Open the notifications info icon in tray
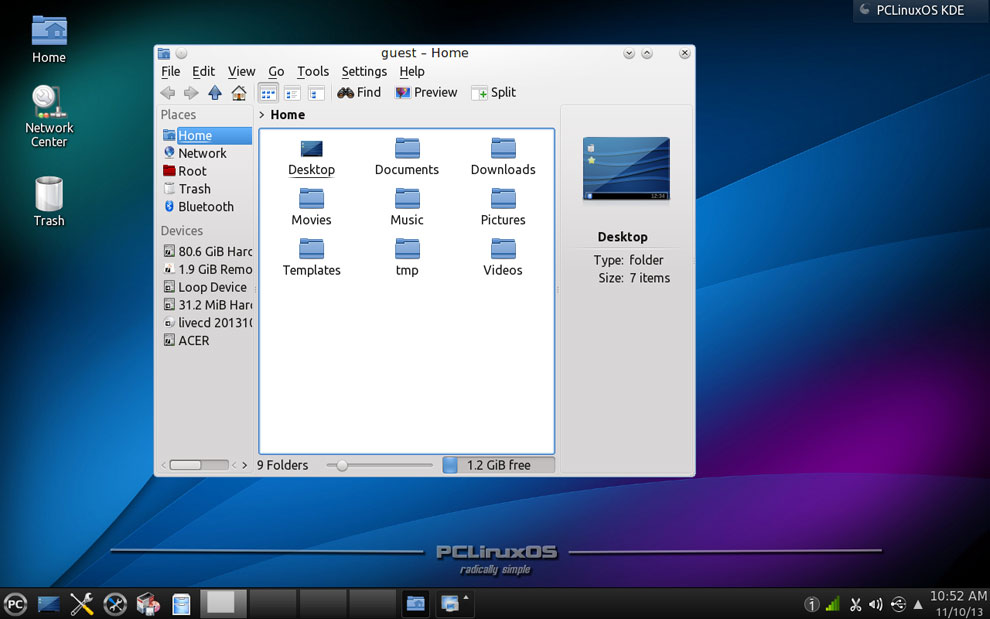Image resolution: width=990 pixels, height=619 pixels. pos(811,604)
